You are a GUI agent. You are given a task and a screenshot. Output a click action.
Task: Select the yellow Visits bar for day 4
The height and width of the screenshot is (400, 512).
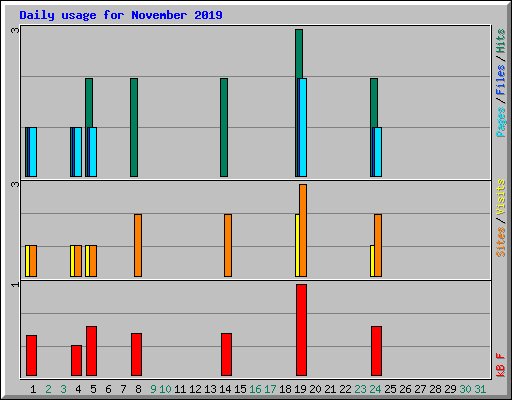72,261
